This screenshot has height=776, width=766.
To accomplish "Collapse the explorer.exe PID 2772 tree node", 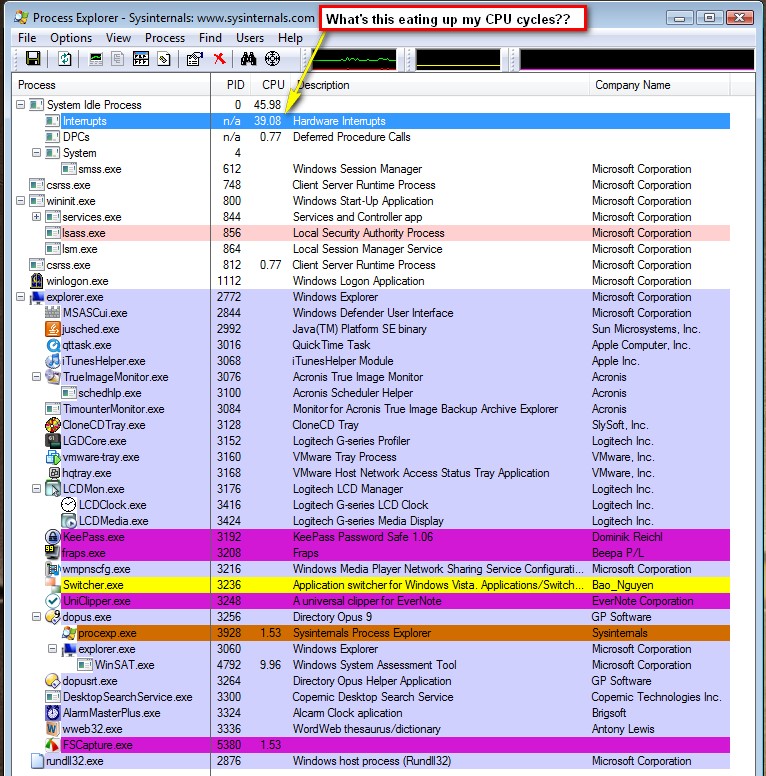I will click(x=20, y=296).
